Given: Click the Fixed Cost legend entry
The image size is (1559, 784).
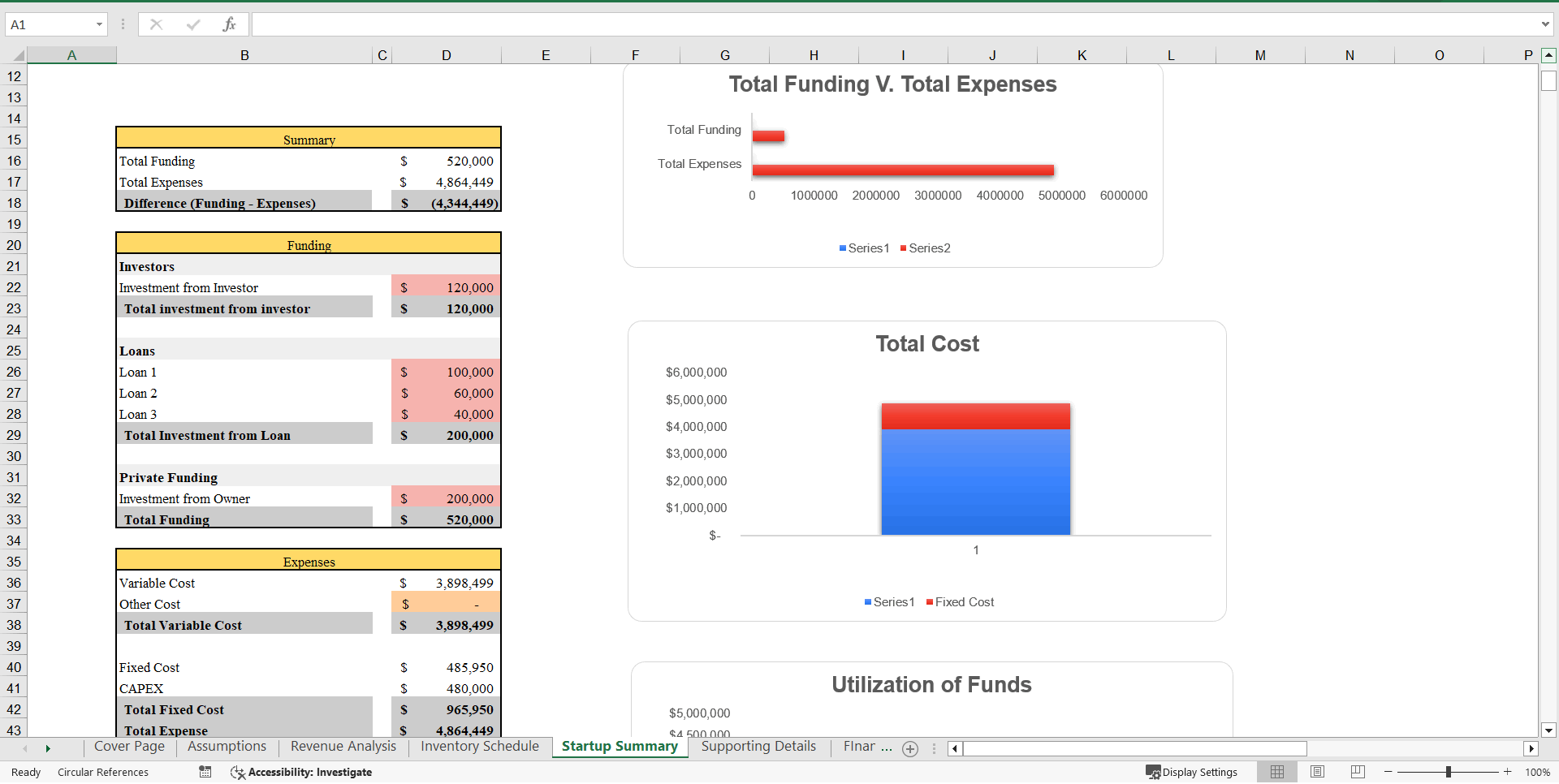Looking at the screenshot, I should [960, 602].
